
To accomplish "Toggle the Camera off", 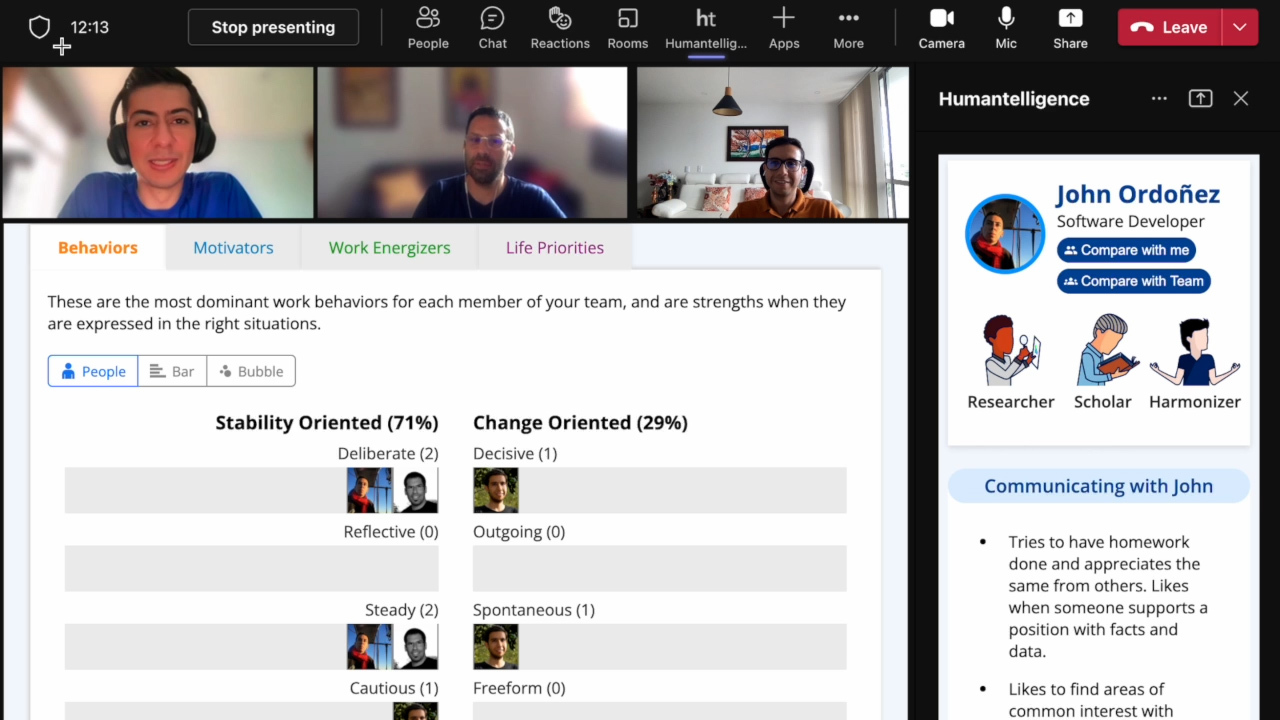I will [942, 28].
